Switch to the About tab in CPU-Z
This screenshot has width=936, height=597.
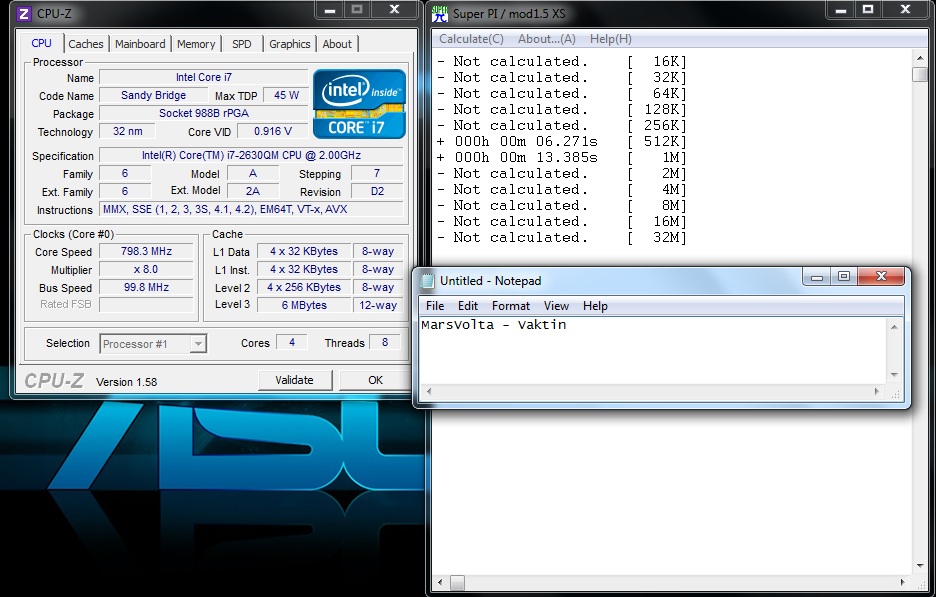click(337, 43)
